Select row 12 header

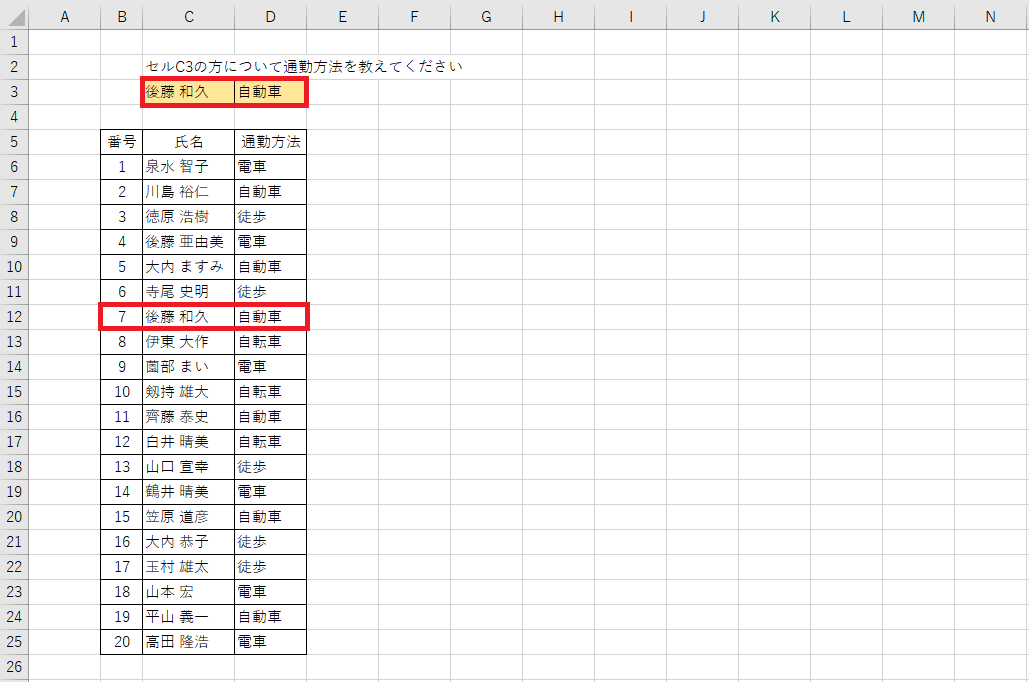coord(14,317)
